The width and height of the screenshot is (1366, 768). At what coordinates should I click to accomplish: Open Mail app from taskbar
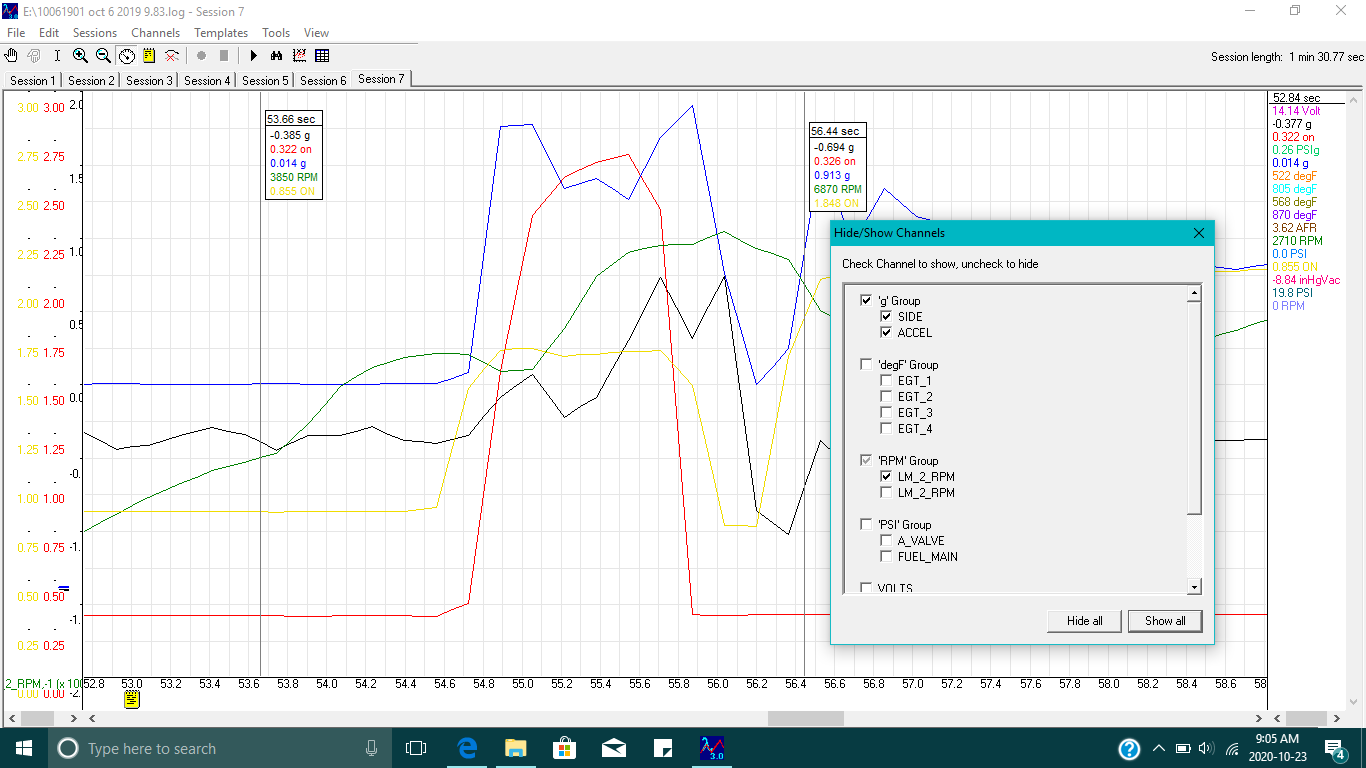613,748
